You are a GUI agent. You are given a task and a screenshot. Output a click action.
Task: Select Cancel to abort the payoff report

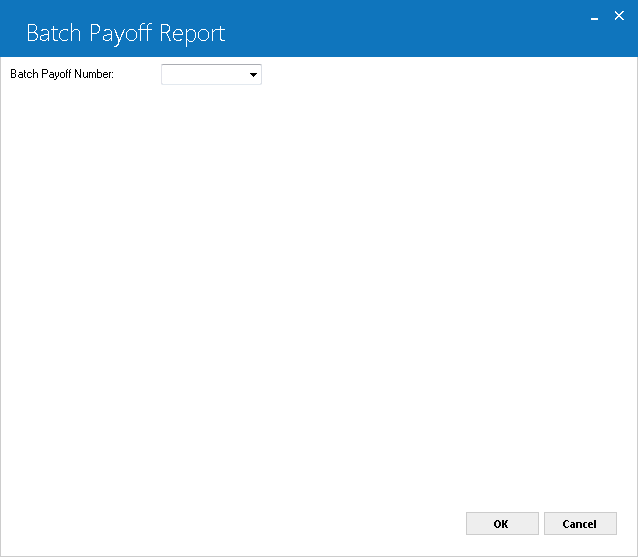point(580,524)
